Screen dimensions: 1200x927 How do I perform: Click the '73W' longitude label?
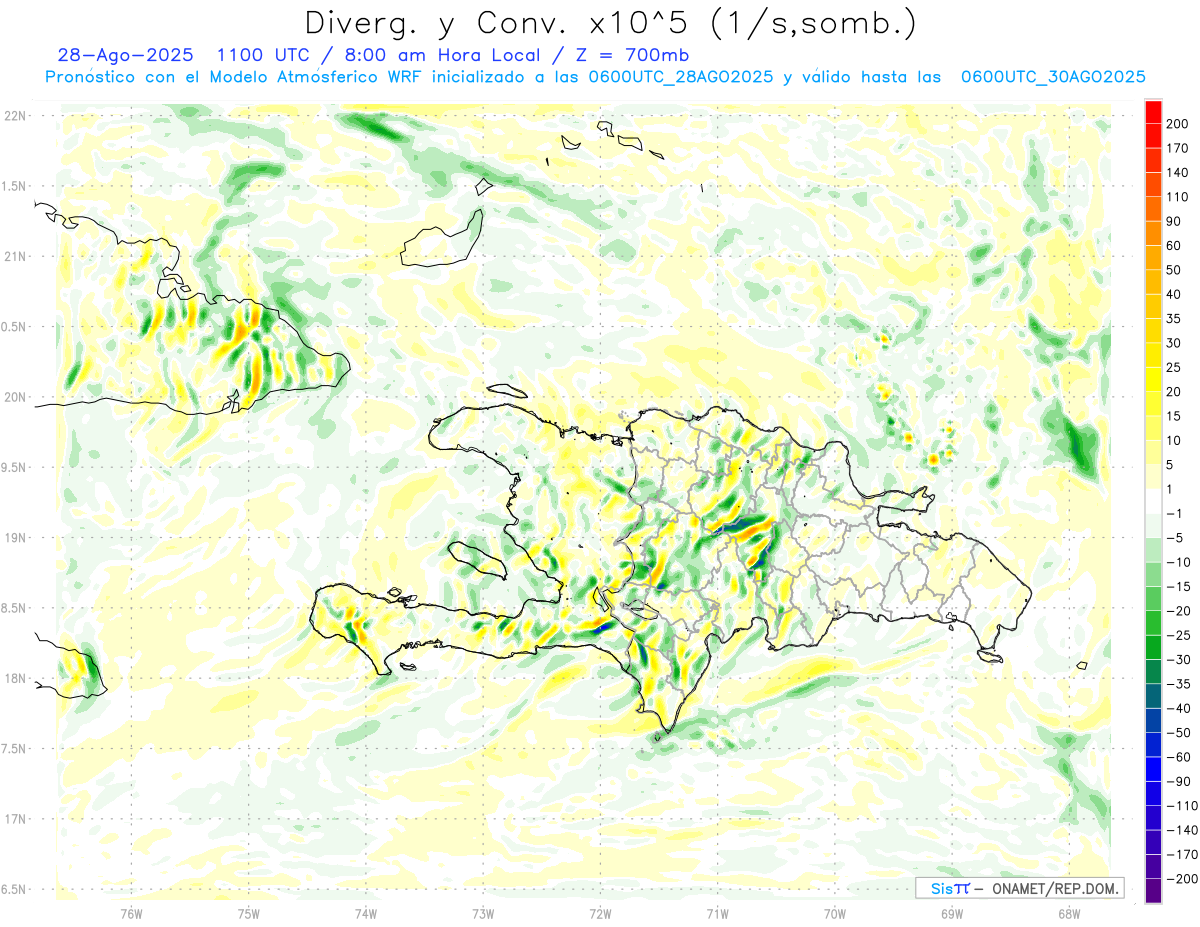pos(483,913)
